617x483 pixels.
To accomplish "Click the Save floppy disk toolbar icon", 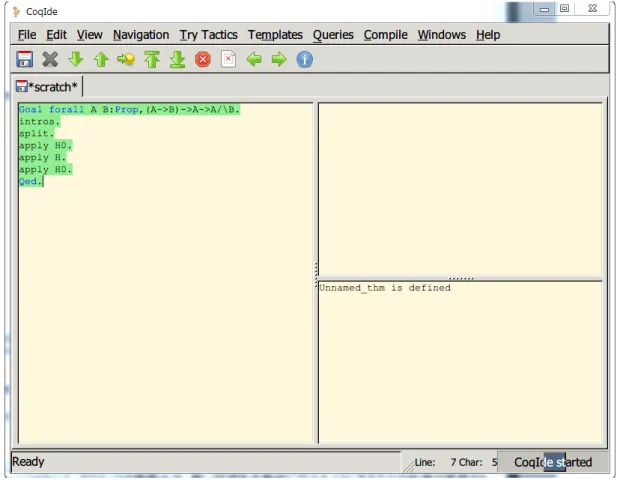I will (x=24, y=59).
